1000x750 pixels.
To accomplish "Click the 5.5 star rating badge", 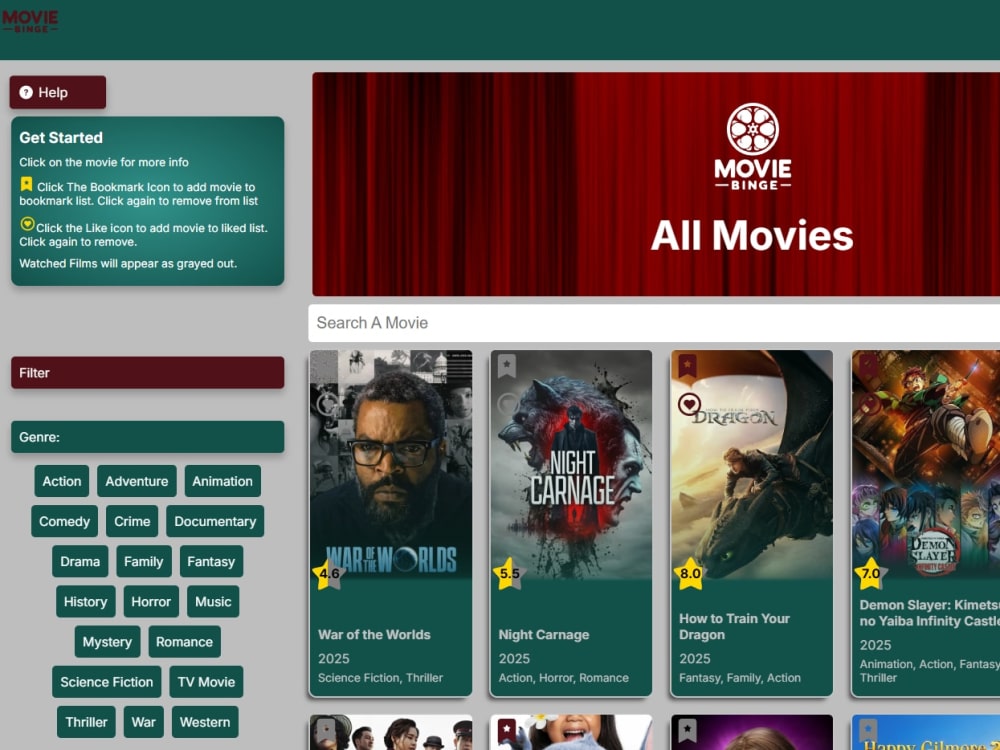I will point(509,573).
